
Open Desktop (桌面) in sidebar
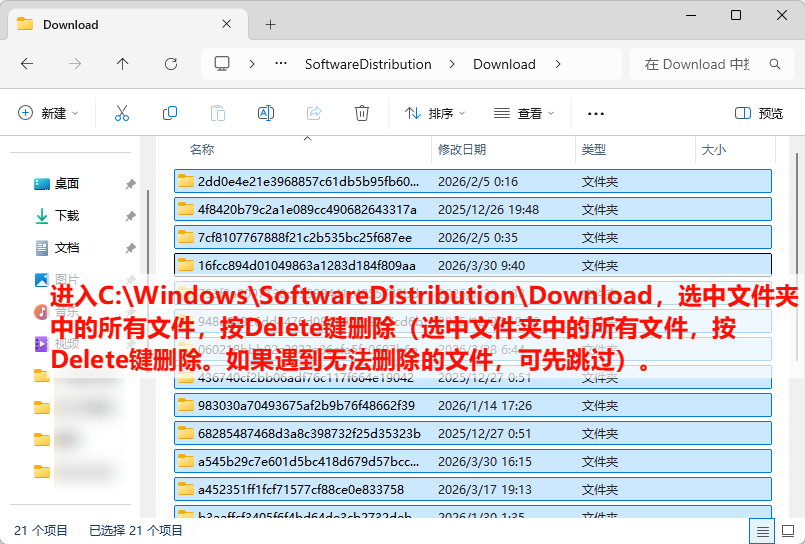[x=66, y=184]
